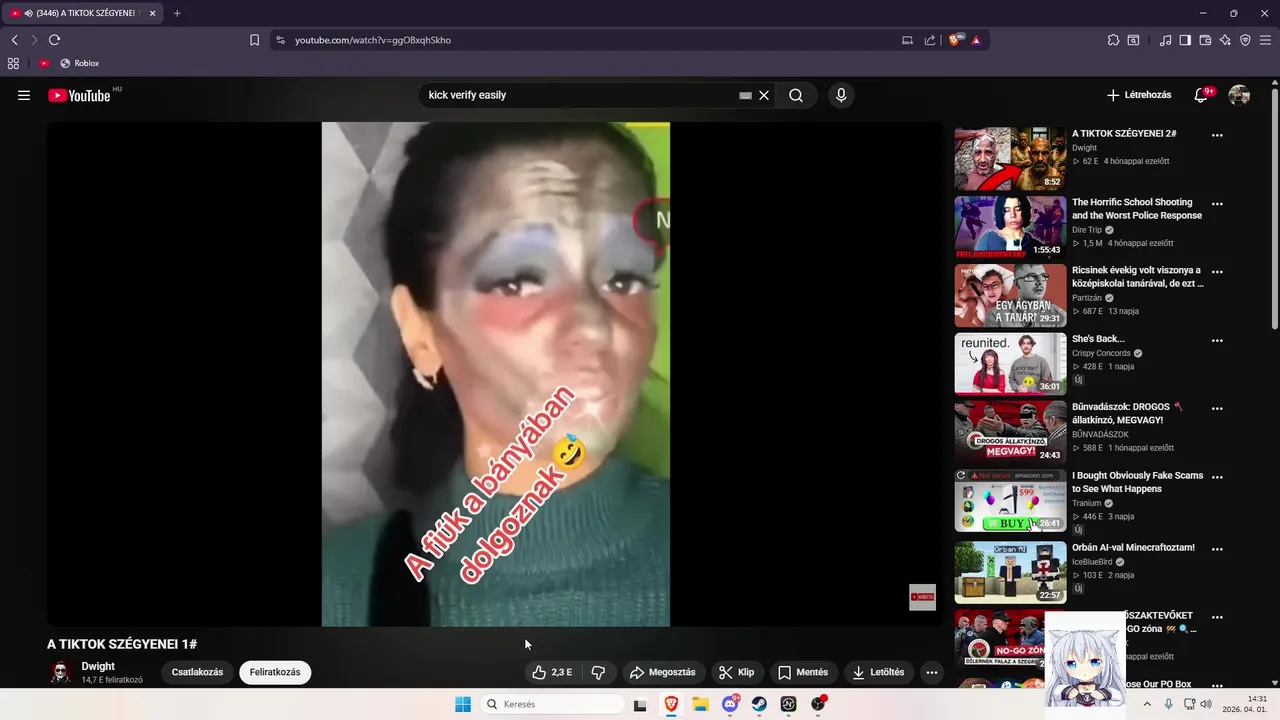Reload the page
This screenshot has height=720, width=1280.
coord(54,40)
